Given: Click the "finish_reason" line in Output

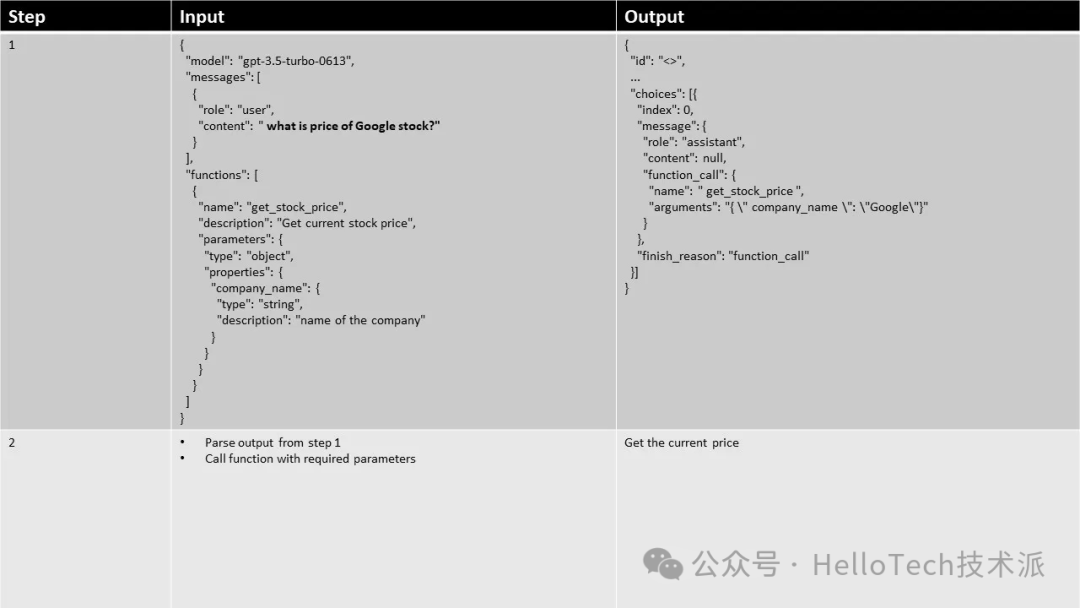Looking at the screenshot, I should 723,256.
